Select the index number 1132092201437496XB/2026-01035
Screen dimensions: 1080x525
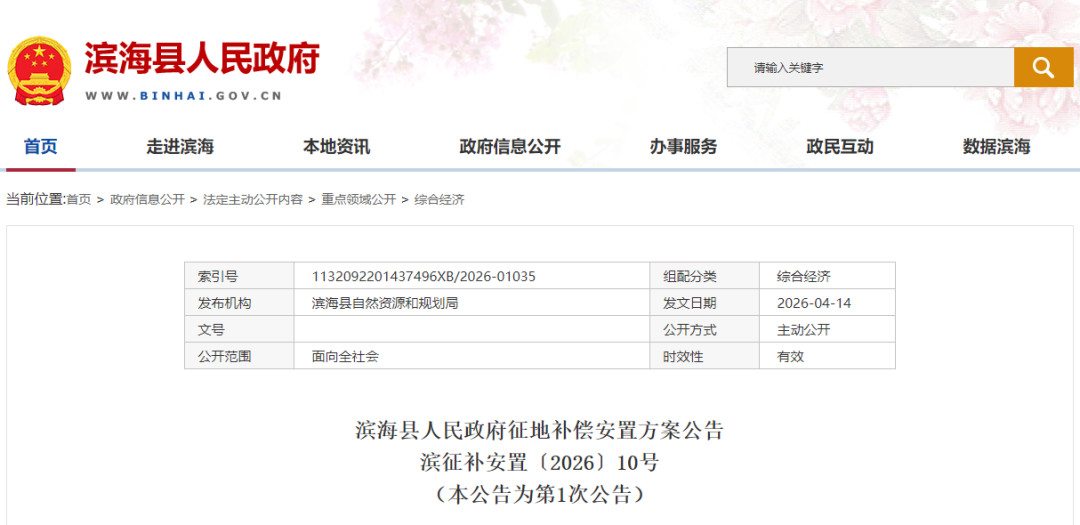pyautogui.click(x=424, y=277)
